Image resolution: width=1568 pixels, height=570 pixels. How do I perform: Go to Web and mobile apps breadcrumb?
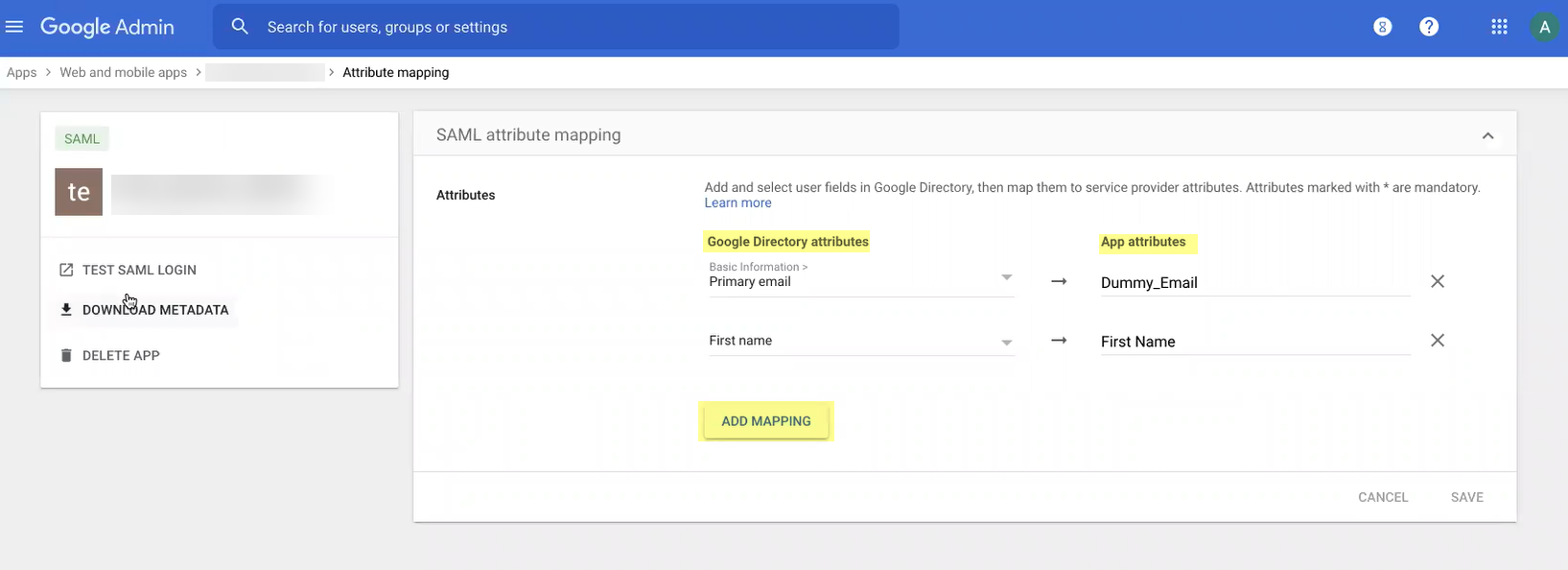coord(123,73)
